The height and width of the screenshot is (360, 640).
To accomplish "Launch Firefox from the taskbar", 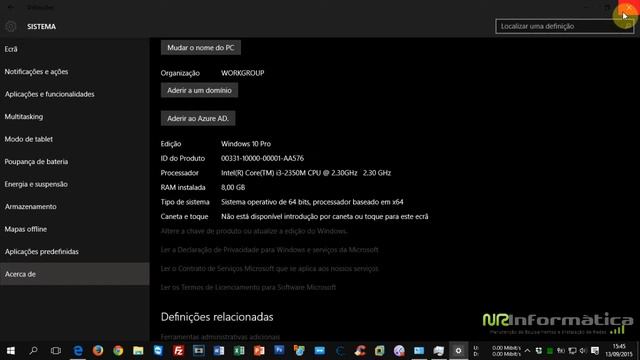I will 98,351.
